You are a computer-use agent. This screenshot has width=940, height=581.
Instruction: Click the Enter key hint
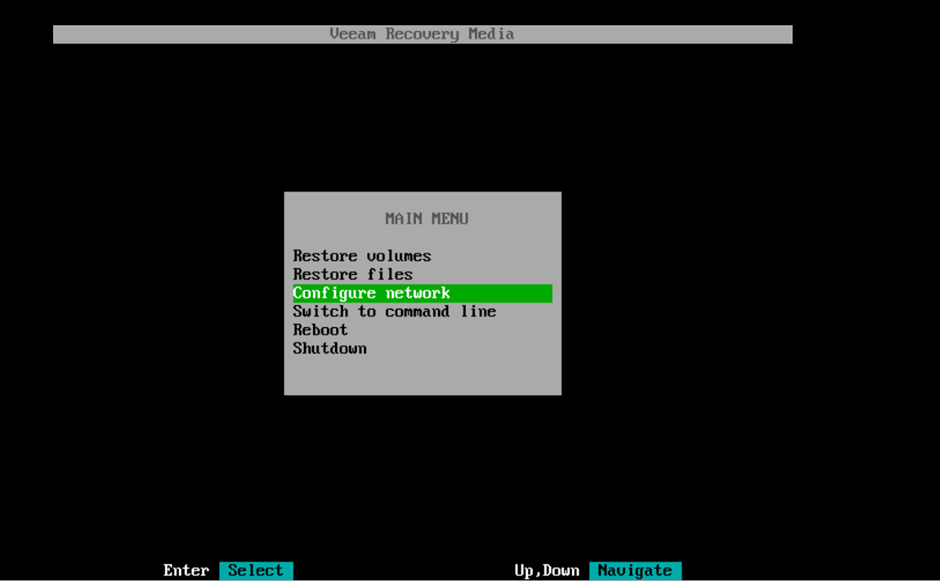[x=186, y=570]
